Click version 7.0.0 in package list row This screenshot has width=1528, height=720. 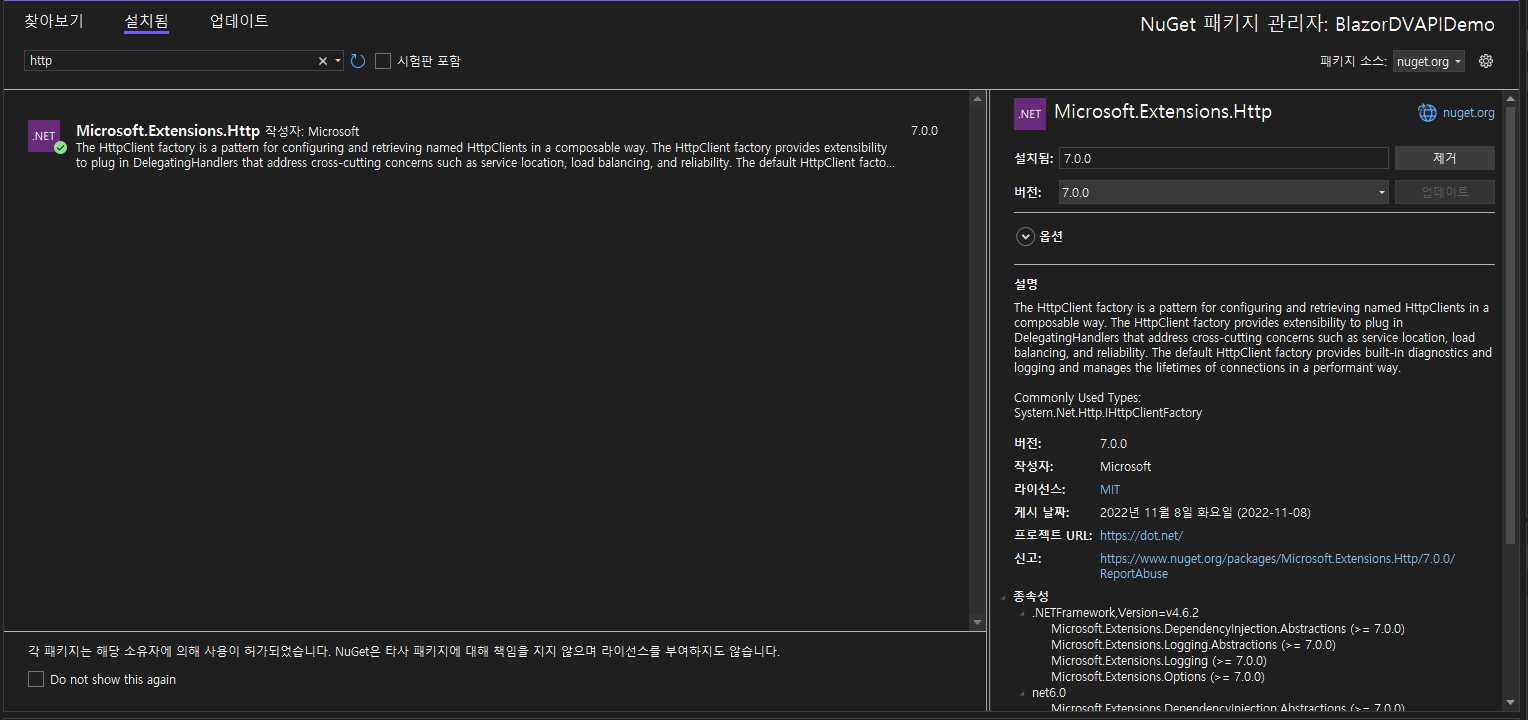[x=924, y=131]
